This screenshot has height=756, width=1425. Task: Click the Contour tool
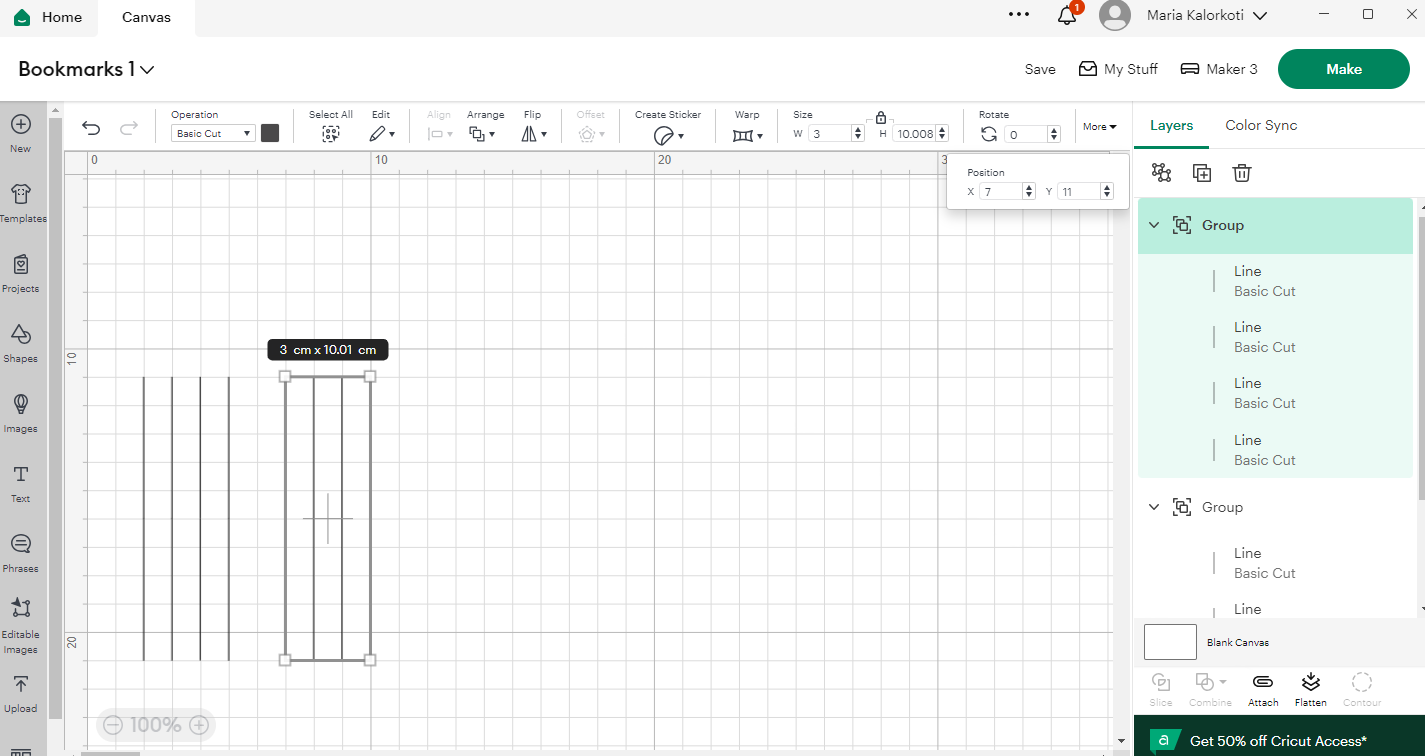pyautogui.click(x=1361, y=689)
